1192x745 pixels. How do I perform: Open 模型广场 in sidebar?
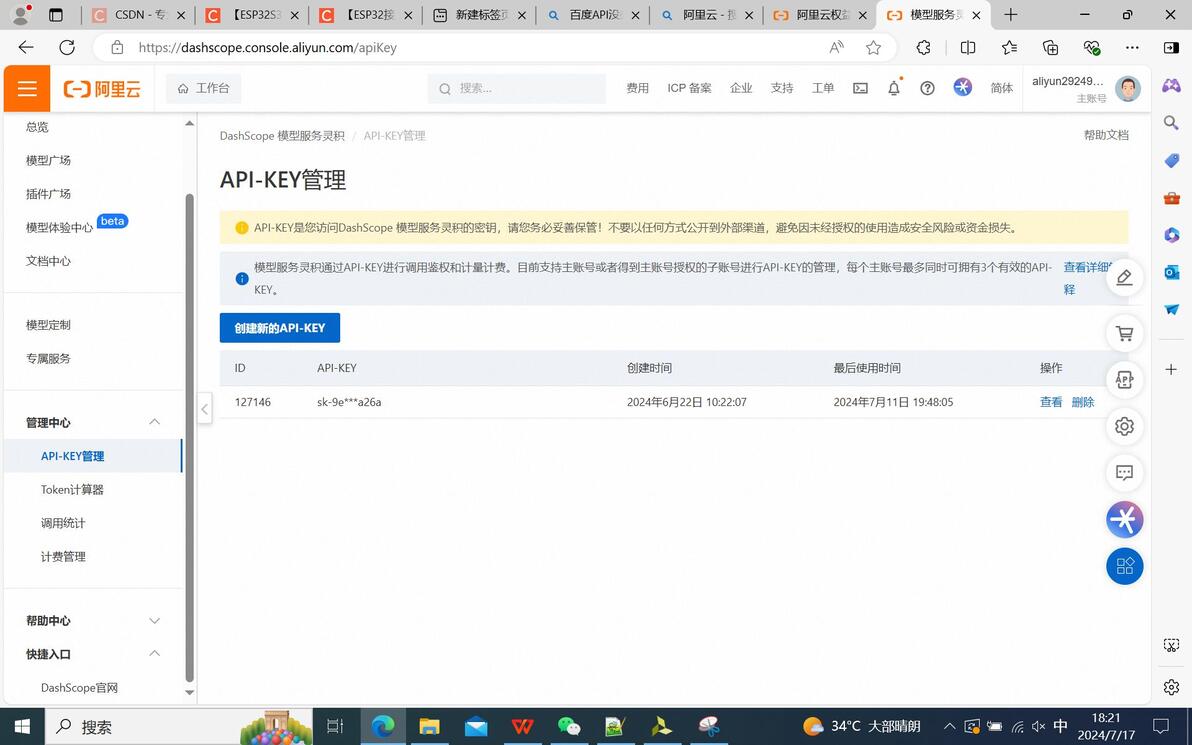point(49,160)
